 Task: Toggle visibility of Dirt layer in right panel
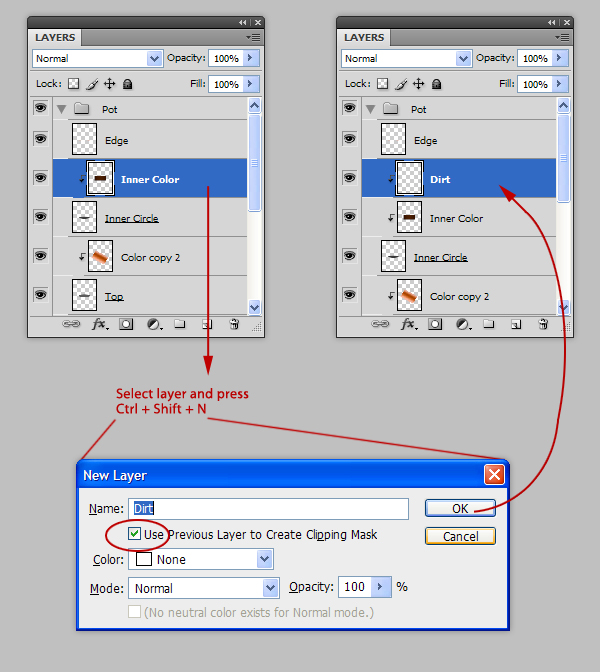pos(349,179)
